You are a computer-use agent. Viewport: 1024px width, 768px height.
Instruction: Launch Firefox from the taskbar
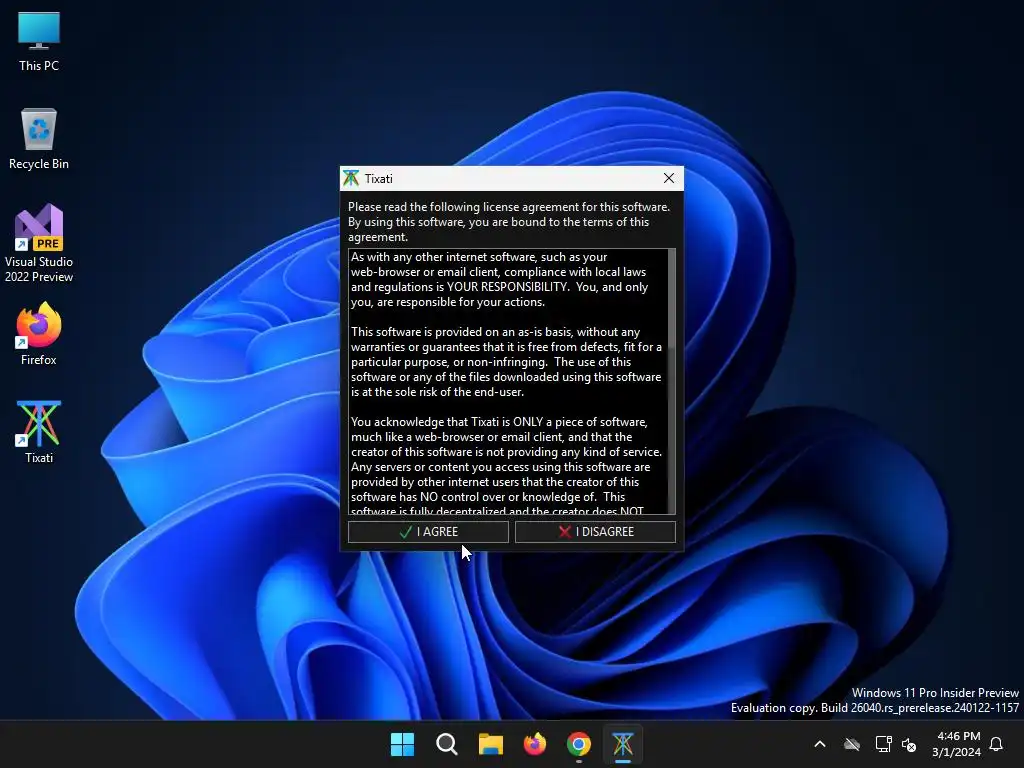(535, 744)
